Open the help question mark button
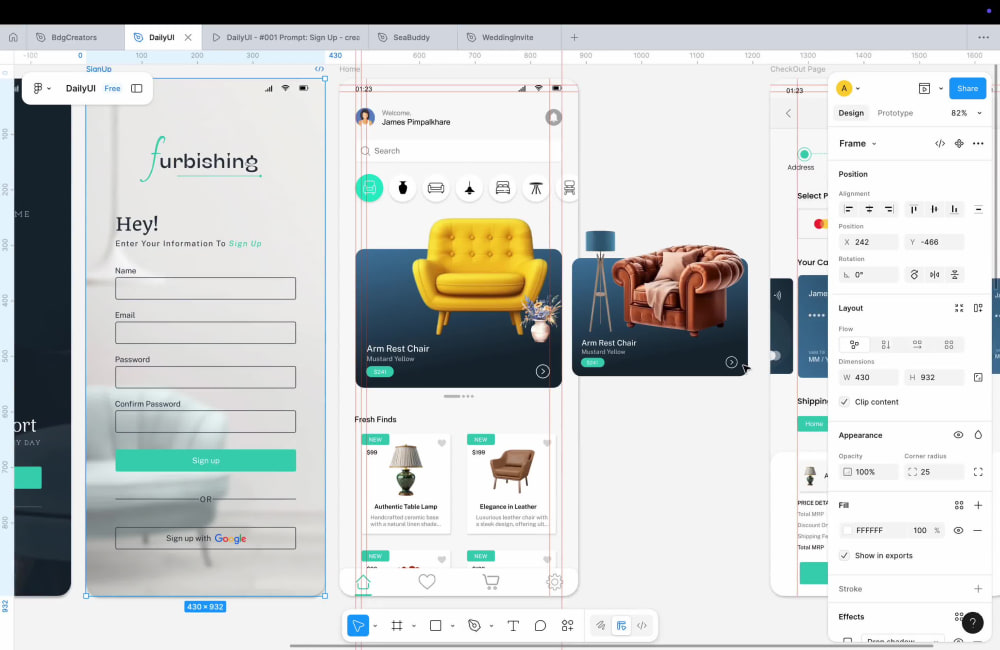The height and width of the screenshot is (650, 1000). coord(973,623)
